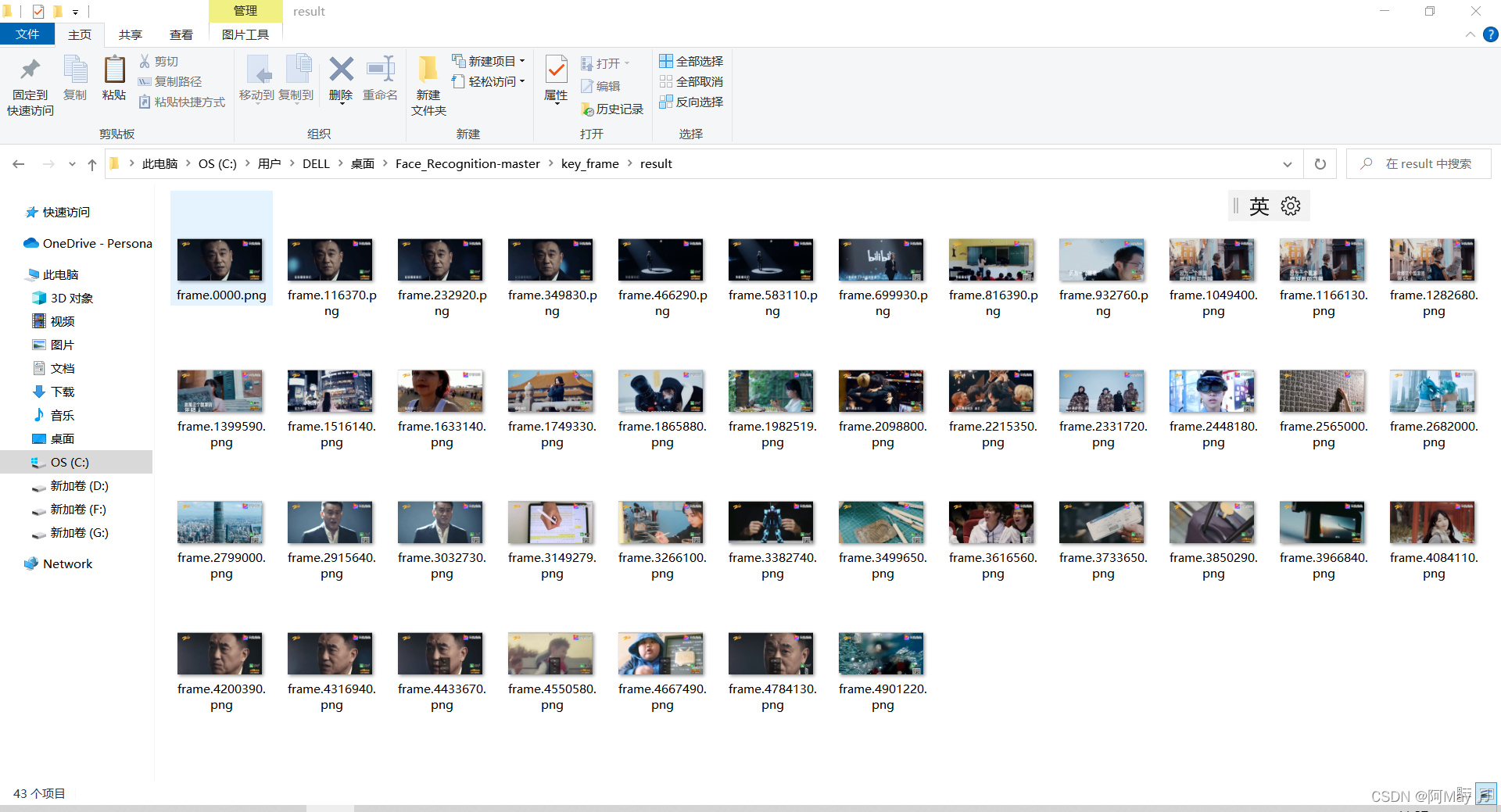Click Face_Recognition-master in address path

467,163
